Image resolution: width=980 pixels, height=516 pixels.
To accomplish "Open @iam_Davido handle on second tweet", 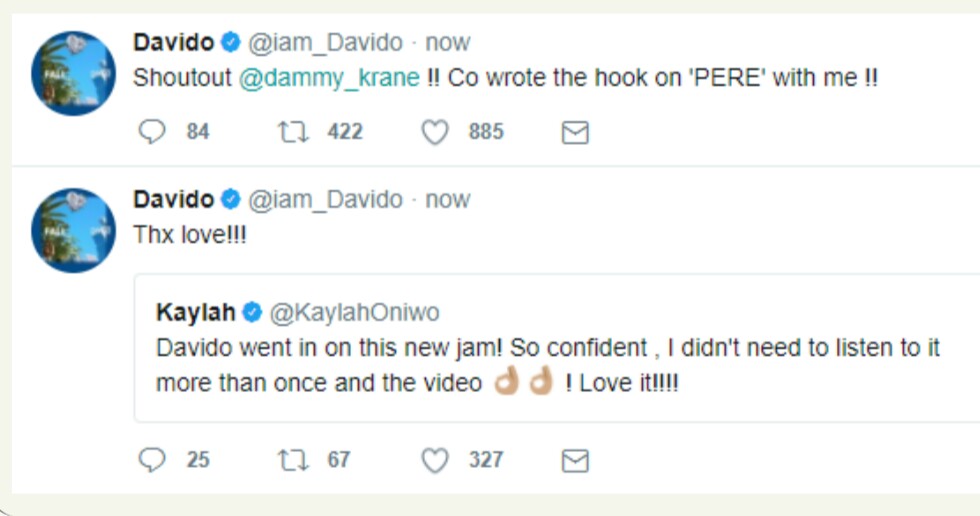I will [x=325, y=200].
